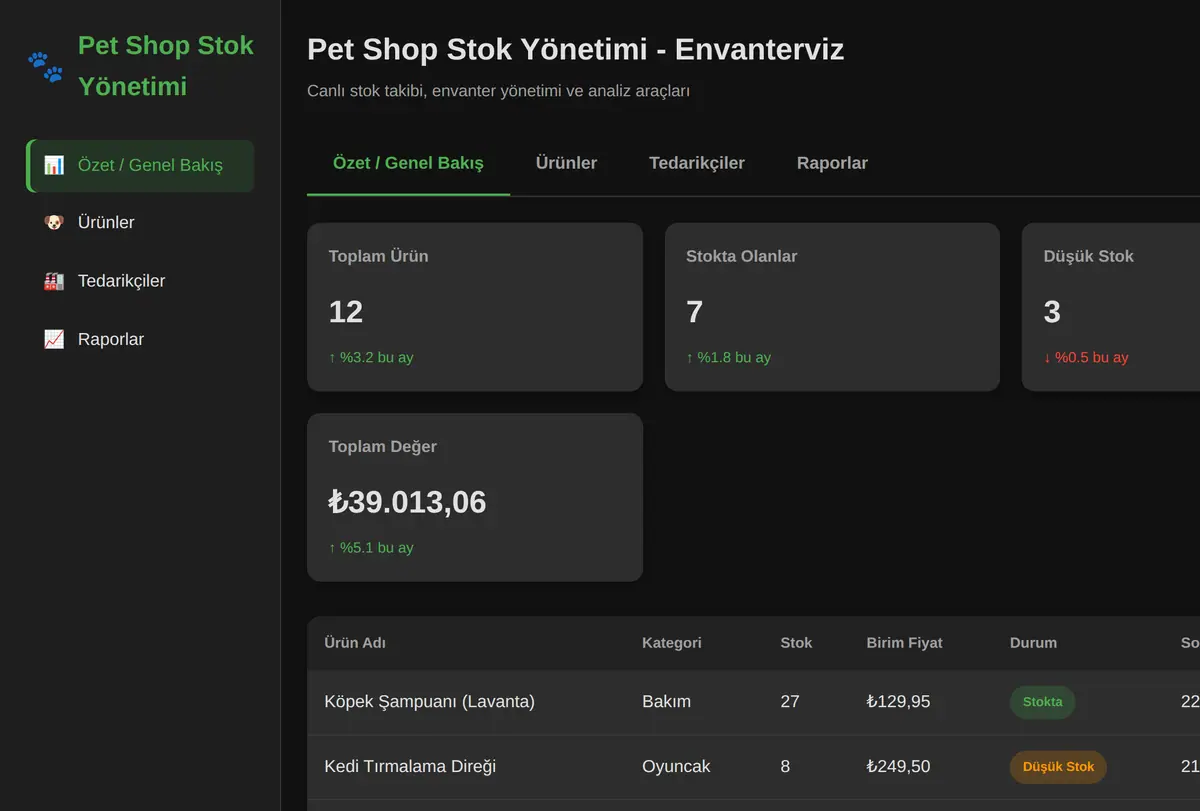Click the ₺249,50 price cell
The width and height of the screenshot is (1200, 811).
coord(898,767)
